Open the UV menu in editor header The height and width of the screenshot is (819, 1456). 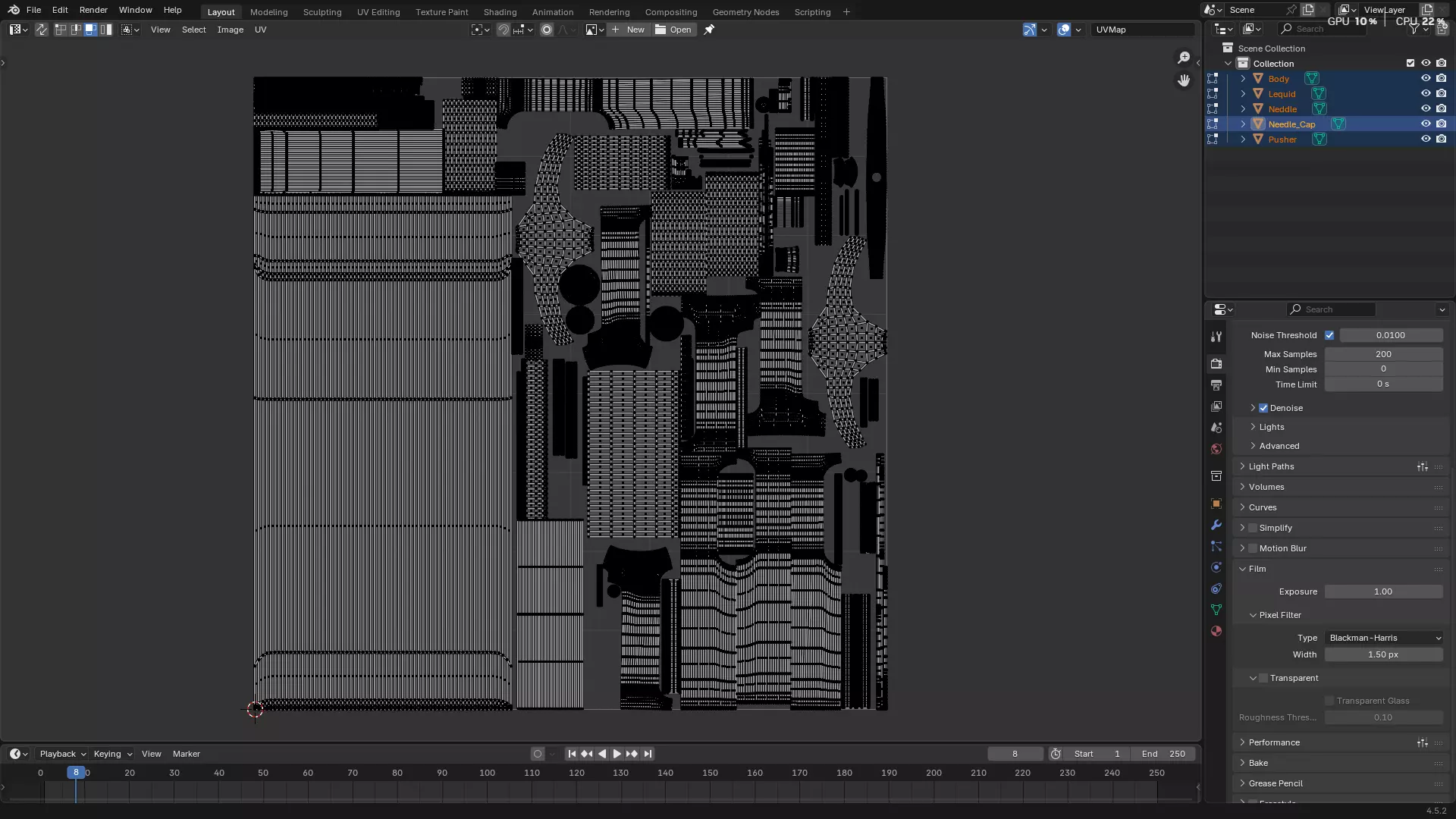(x=260, y=30)
